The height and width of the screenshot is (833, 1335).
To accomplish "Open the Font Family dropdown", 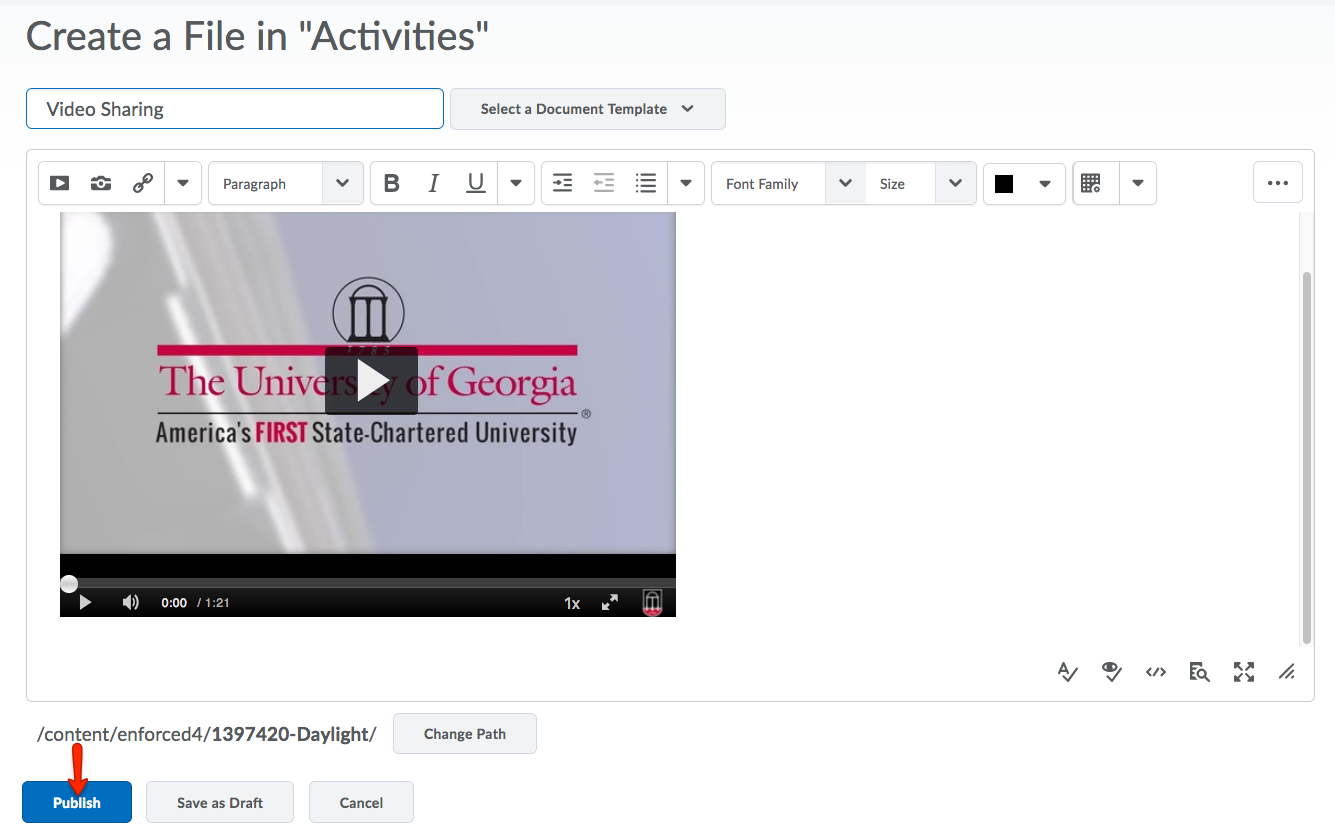I will [x=789, y=184].
